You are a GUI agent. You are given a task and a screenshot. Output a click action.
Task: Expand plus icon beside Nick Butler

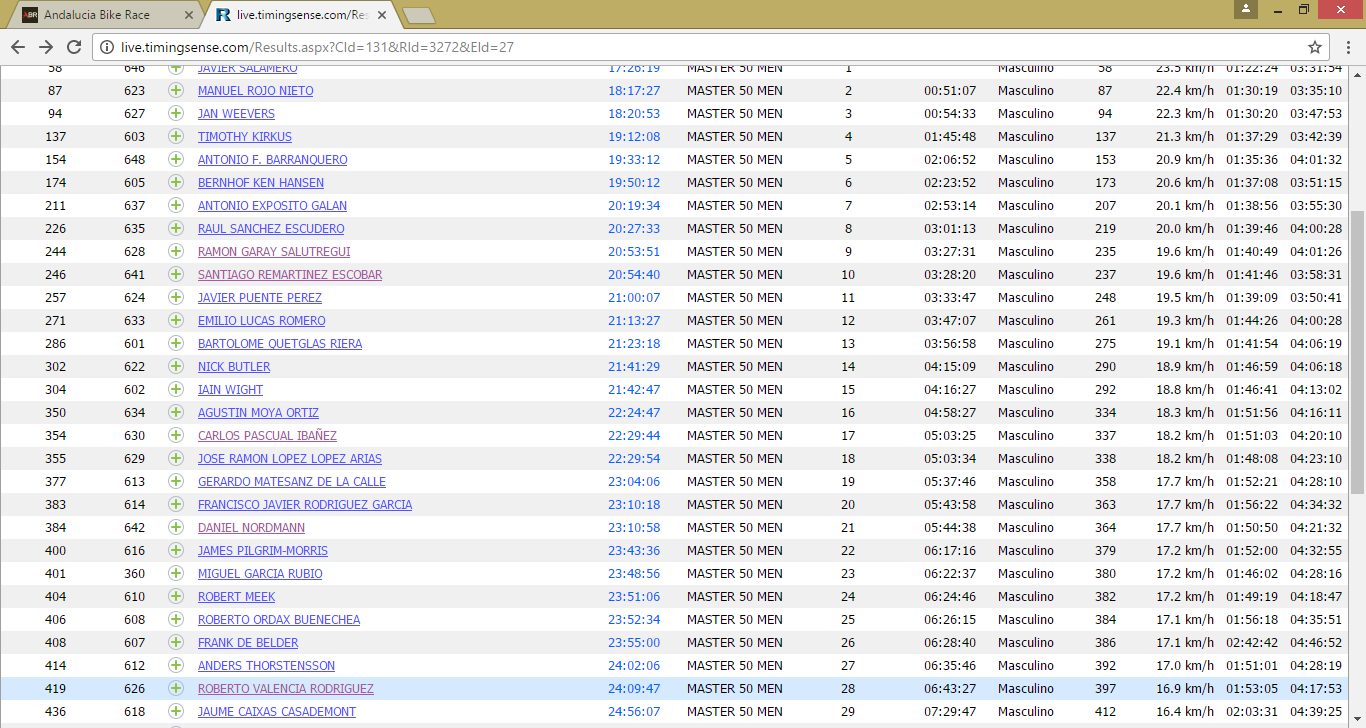pyautogui.click(x=176, y=367)
